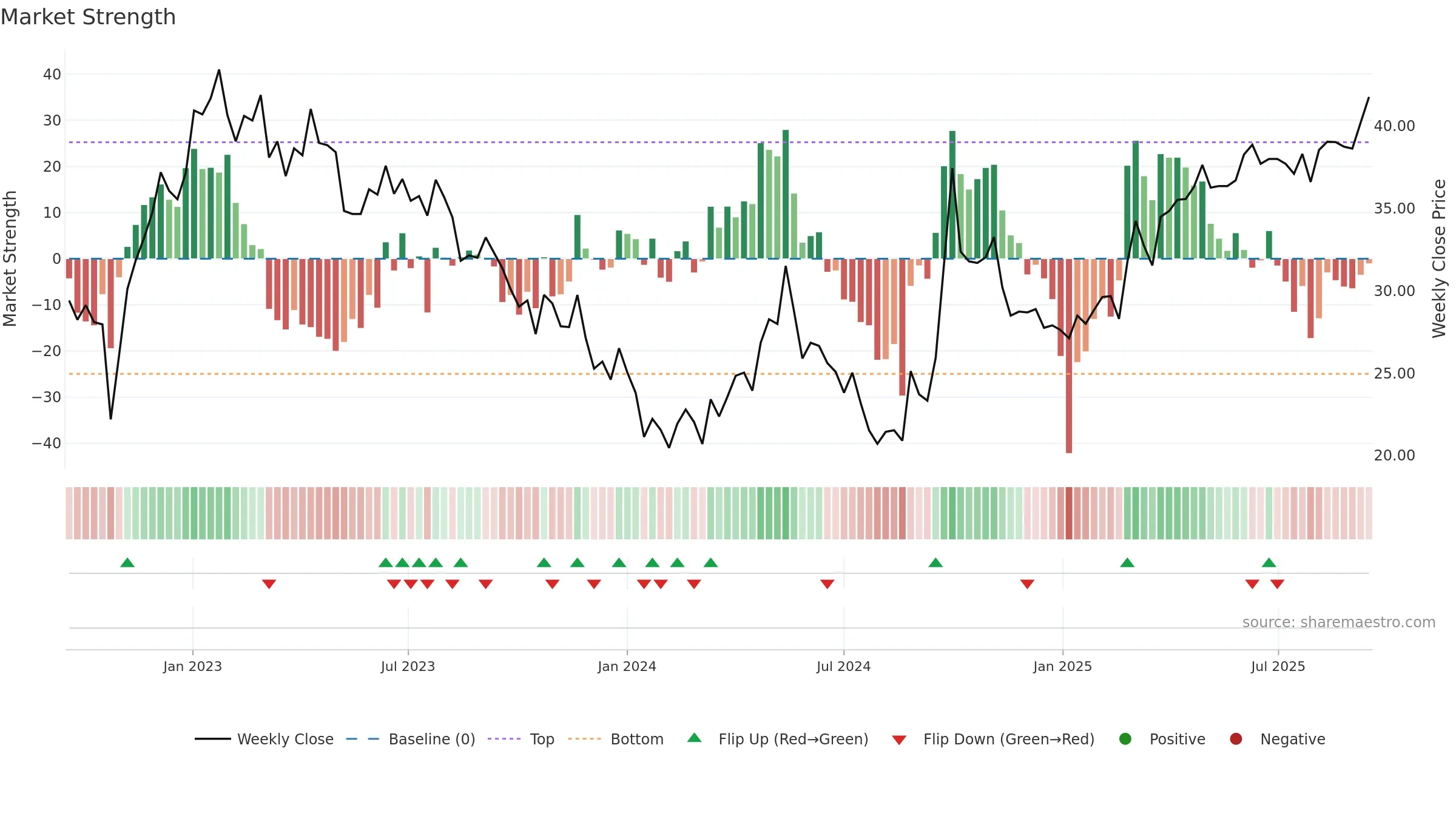
Task: Select the Jan 2025 x-axis label
Action: coord(1062,666)
